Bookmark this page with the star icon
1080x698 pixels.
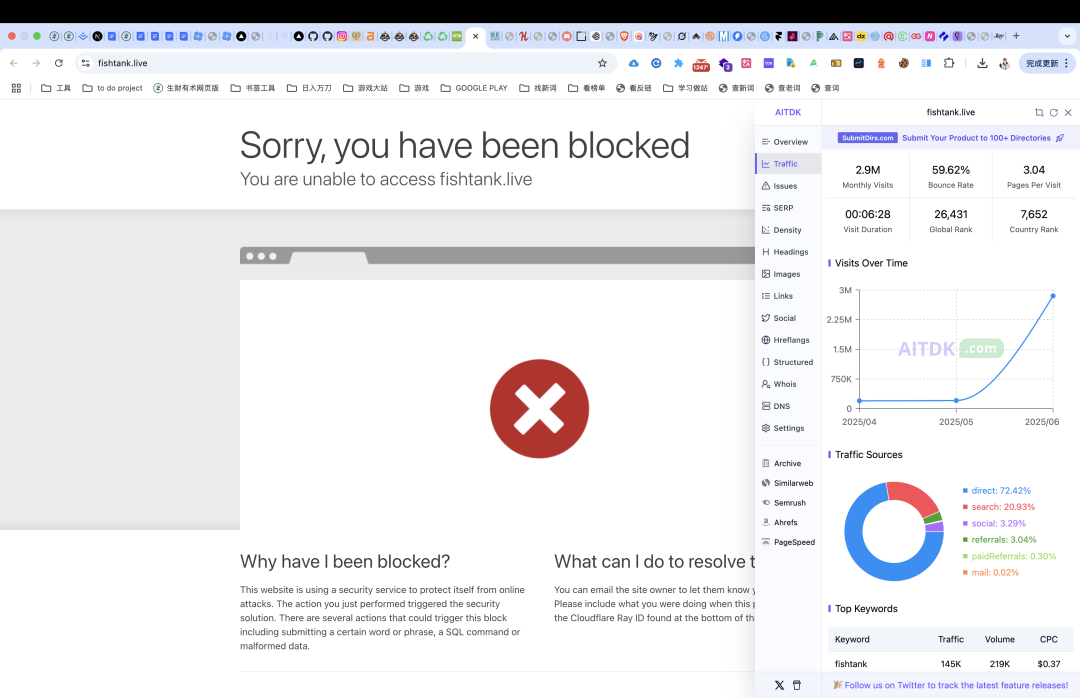tap(602, 63)
